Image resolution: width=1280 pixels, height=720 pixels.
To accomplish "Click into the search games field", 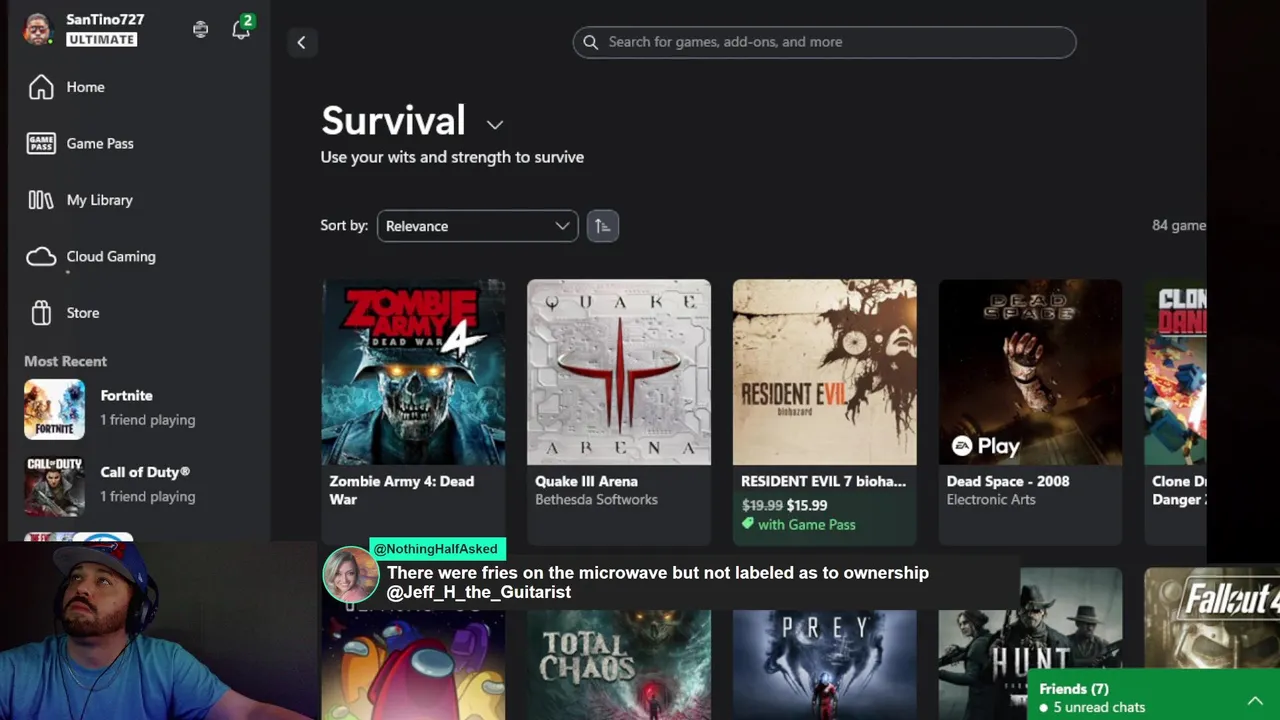I will click(824, 42).
